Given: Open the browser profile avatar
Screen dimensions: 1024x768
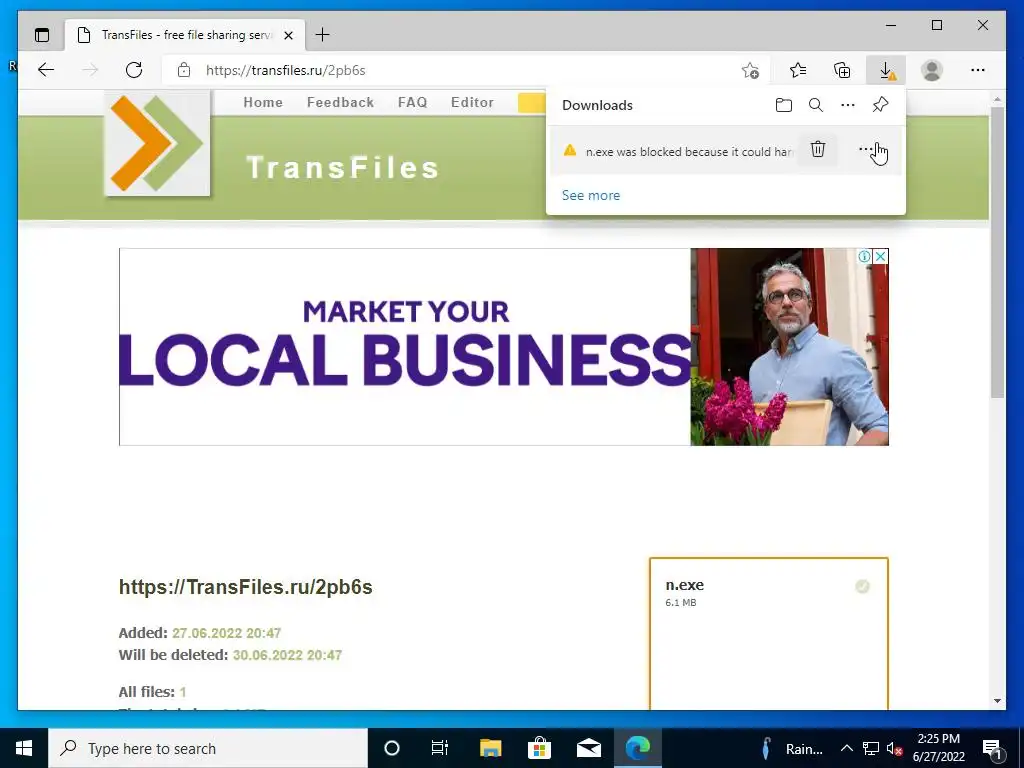Looking at the screenshot, I should tap(932, 70).
